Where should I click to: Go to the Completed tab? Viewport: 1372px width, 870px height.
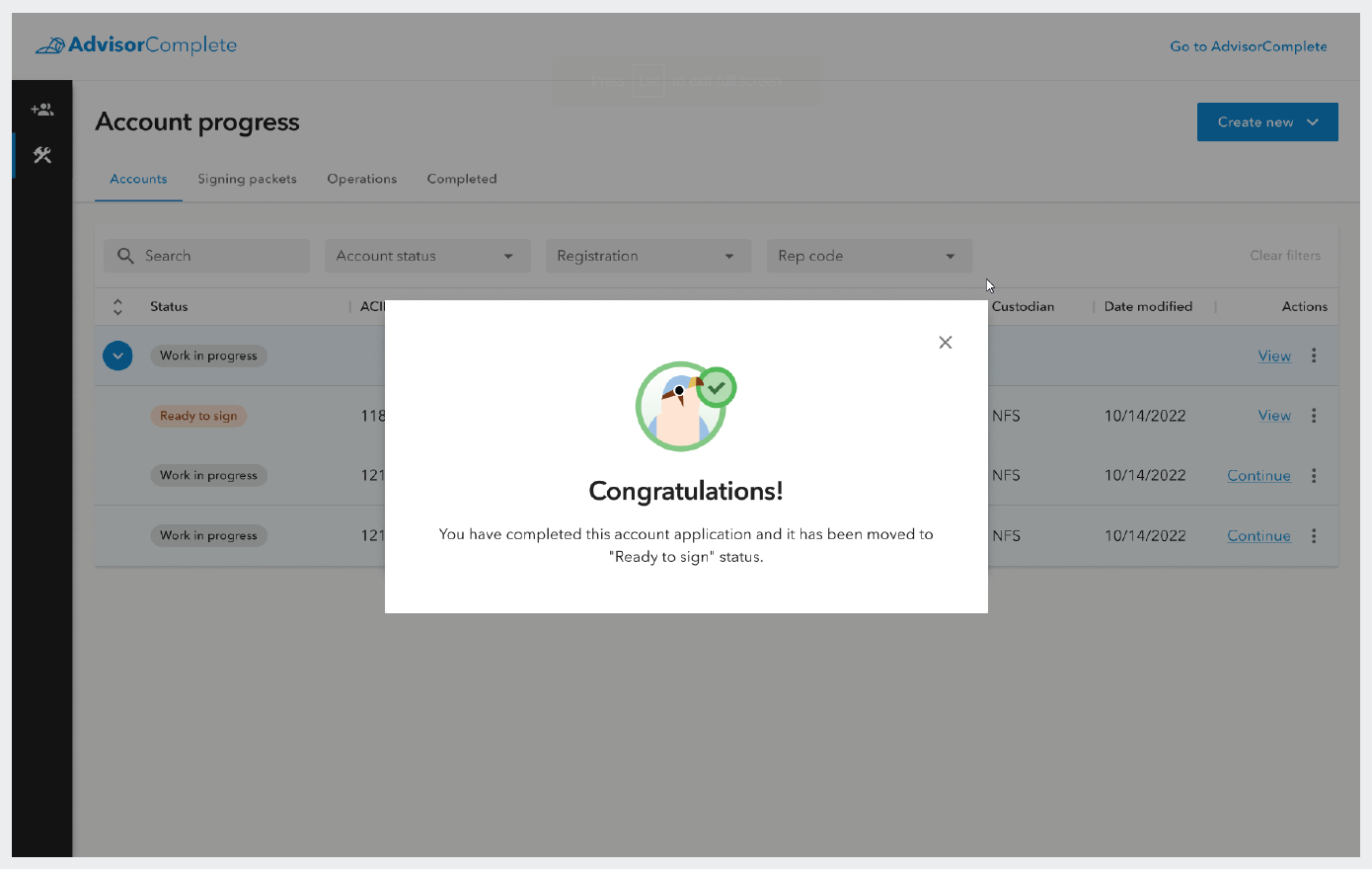click(461, 179)
